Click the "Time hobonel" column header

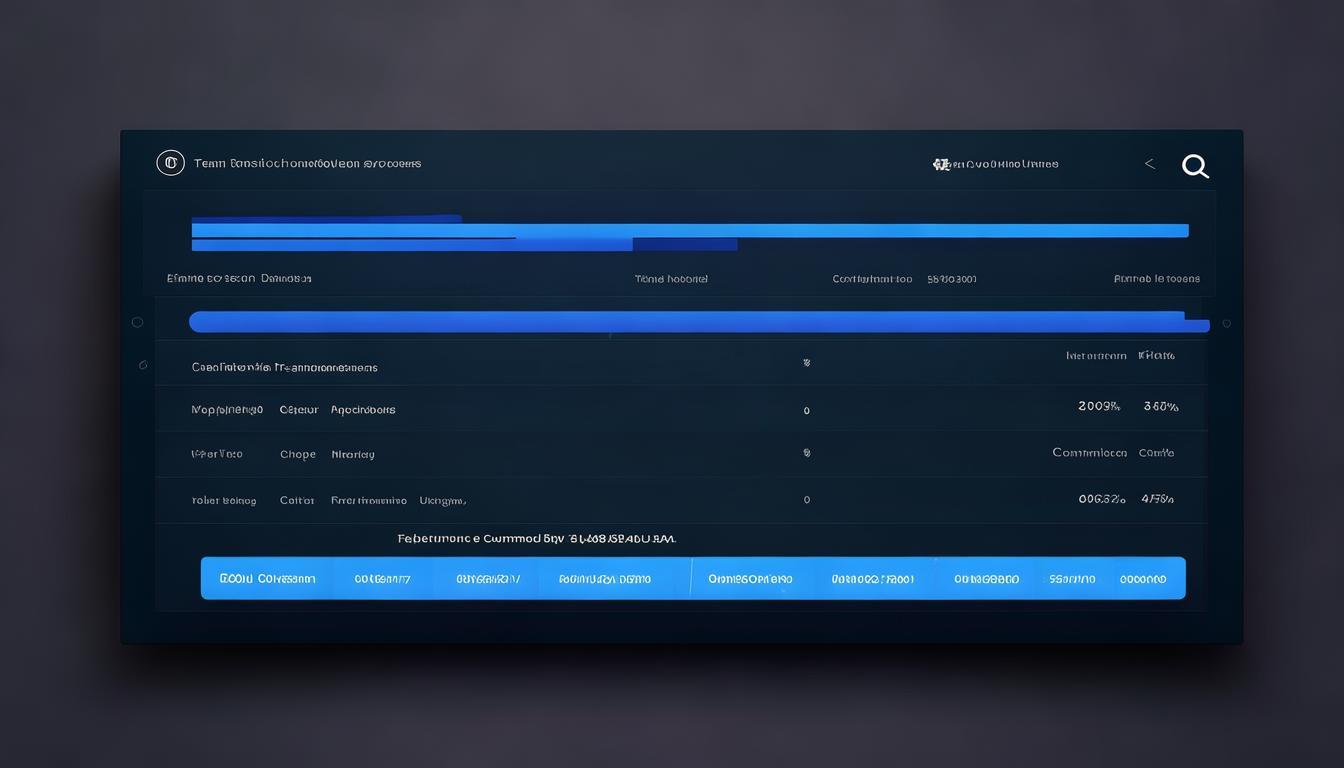[671, 279]
